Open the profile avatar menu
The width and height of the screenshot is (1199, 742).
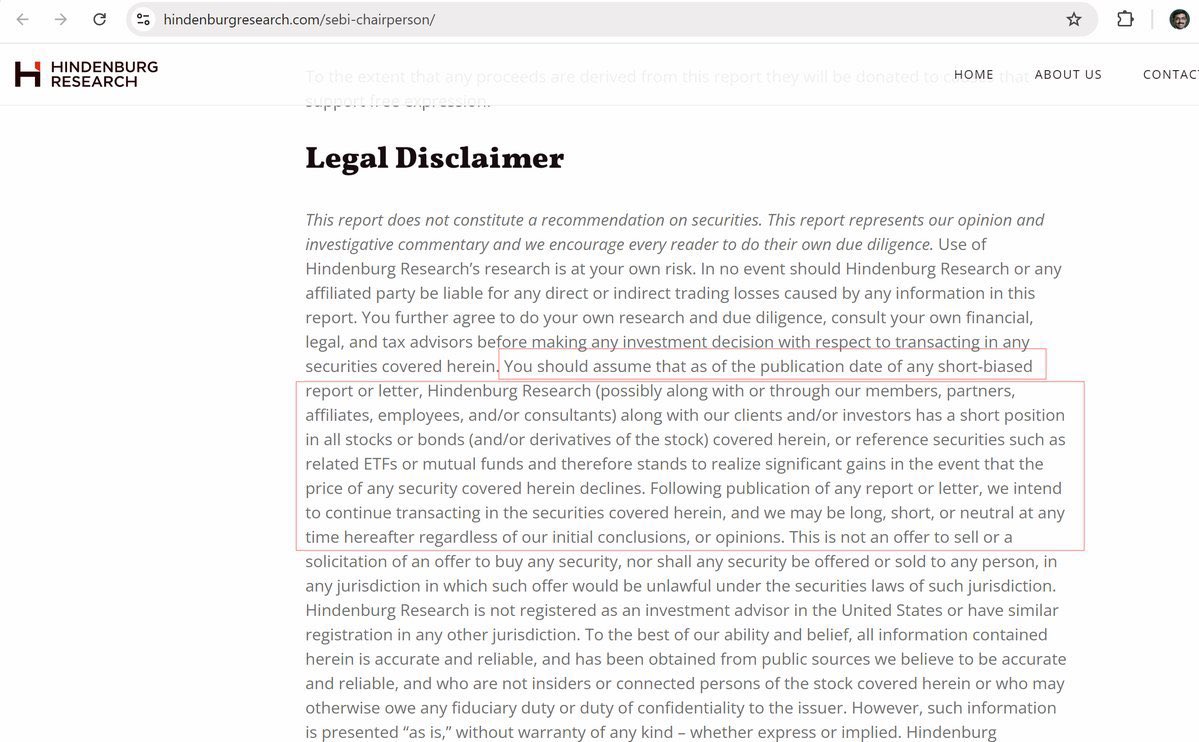[x=1179, y=19]
